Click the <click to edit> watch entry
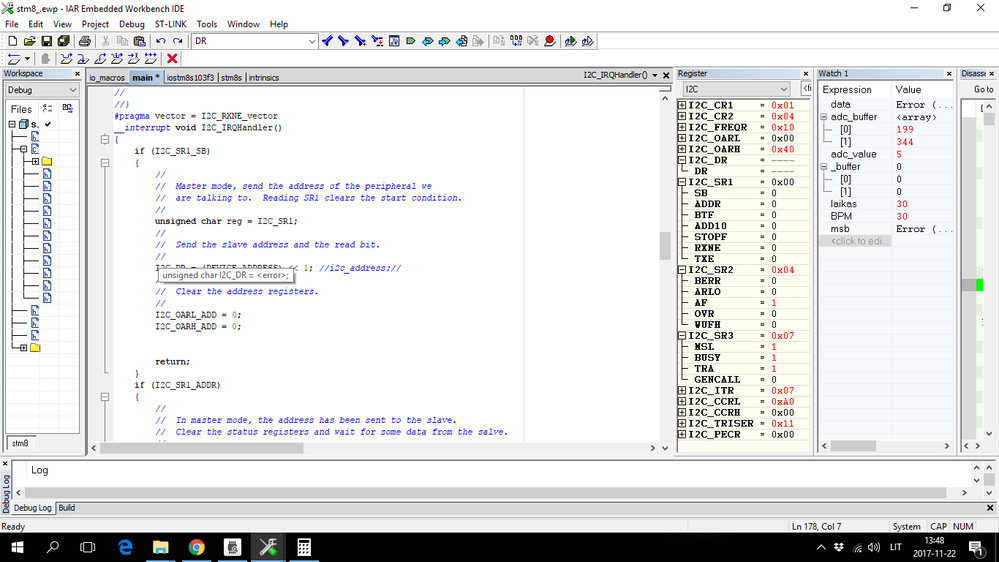Viewport: 999px width, 562px height. [859, 241]
